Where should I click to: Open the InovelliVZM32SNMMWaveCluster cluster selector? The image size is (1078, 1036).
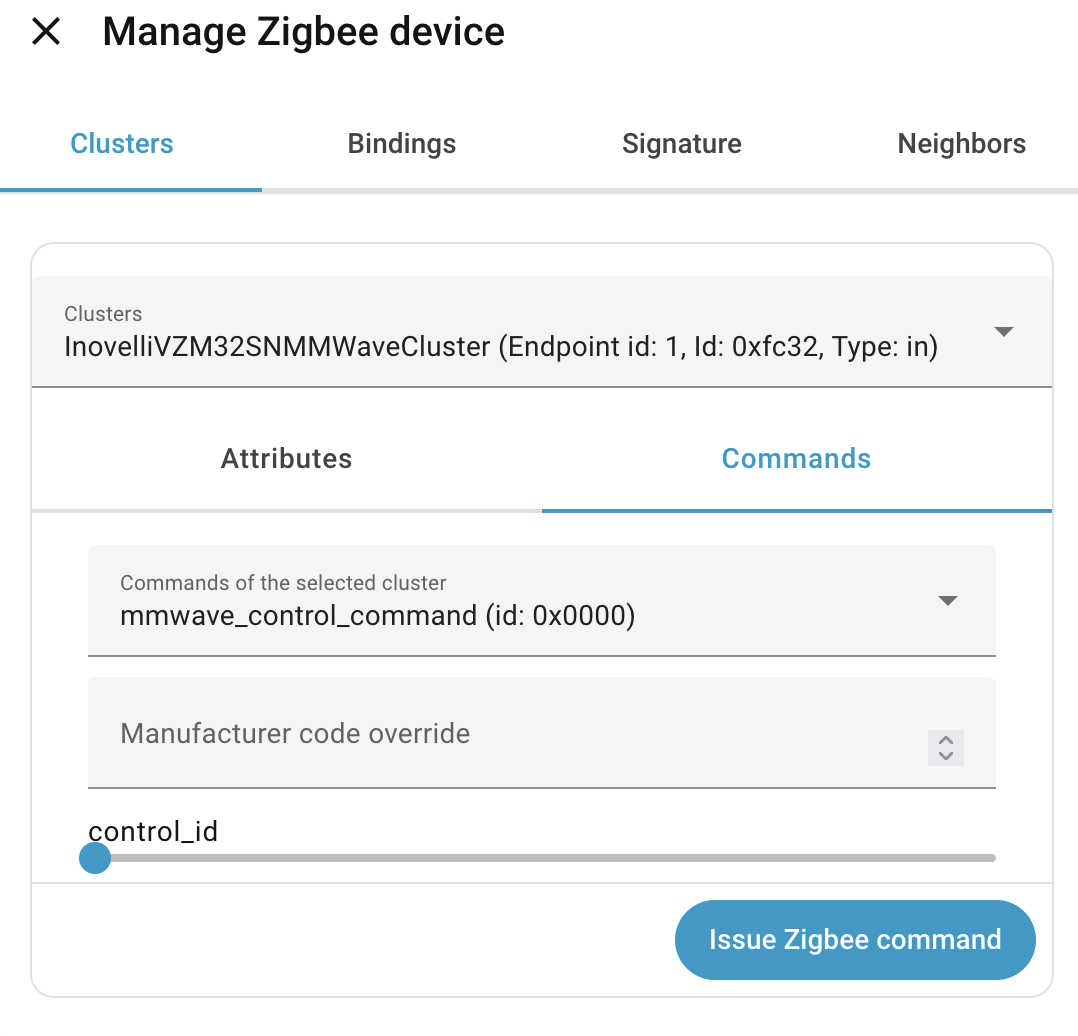[500, 333]
